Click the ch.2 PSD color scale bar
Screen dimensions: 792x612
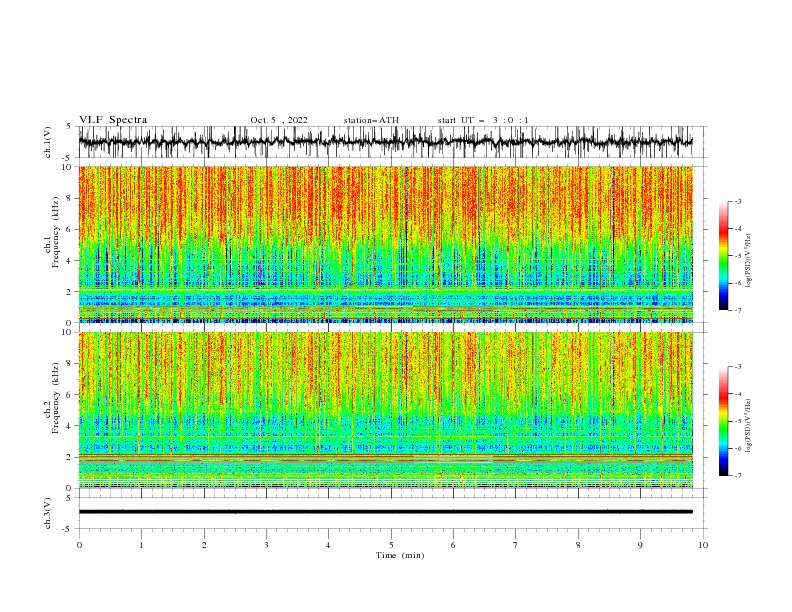coord(724,421)
